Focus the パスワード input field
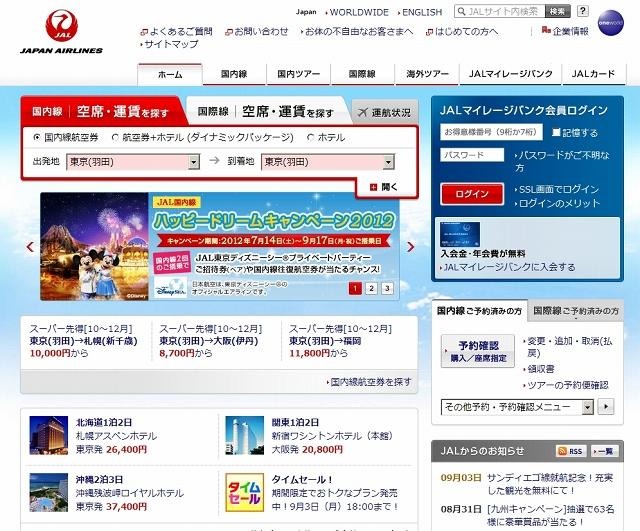This screenshot has width=640, height=531. (472, 155)
